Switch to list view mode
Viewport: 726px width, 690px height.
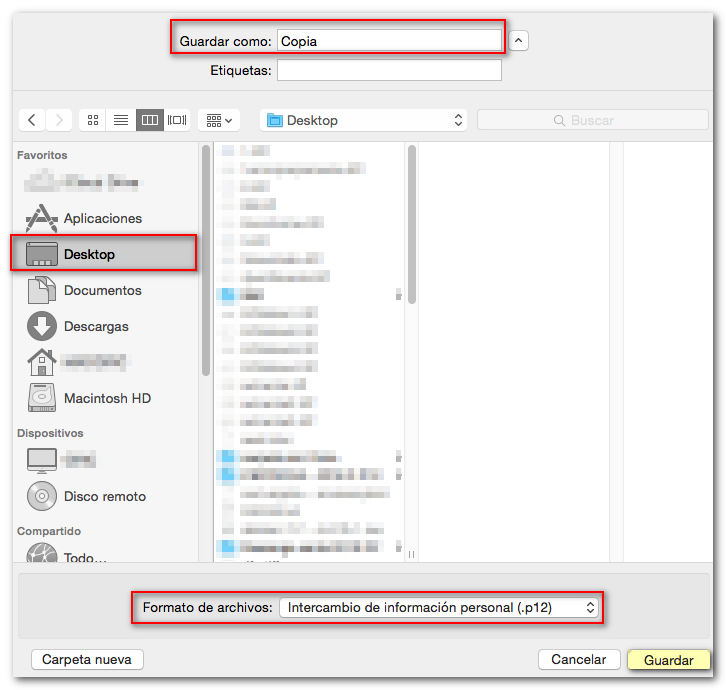(x=121, y=120)
